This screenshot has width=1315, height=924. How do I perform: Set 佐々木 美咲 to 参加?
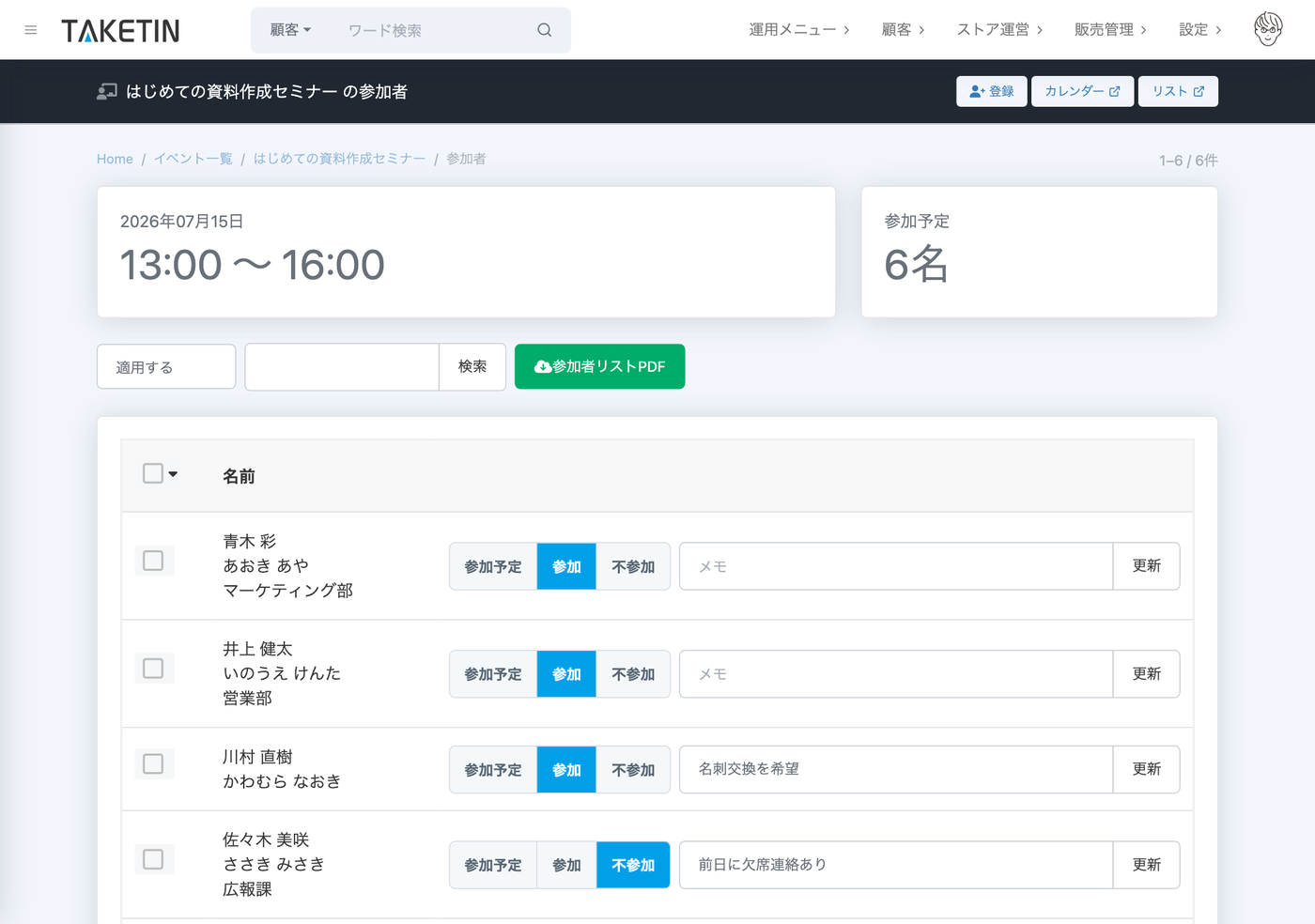coord(566,865)
